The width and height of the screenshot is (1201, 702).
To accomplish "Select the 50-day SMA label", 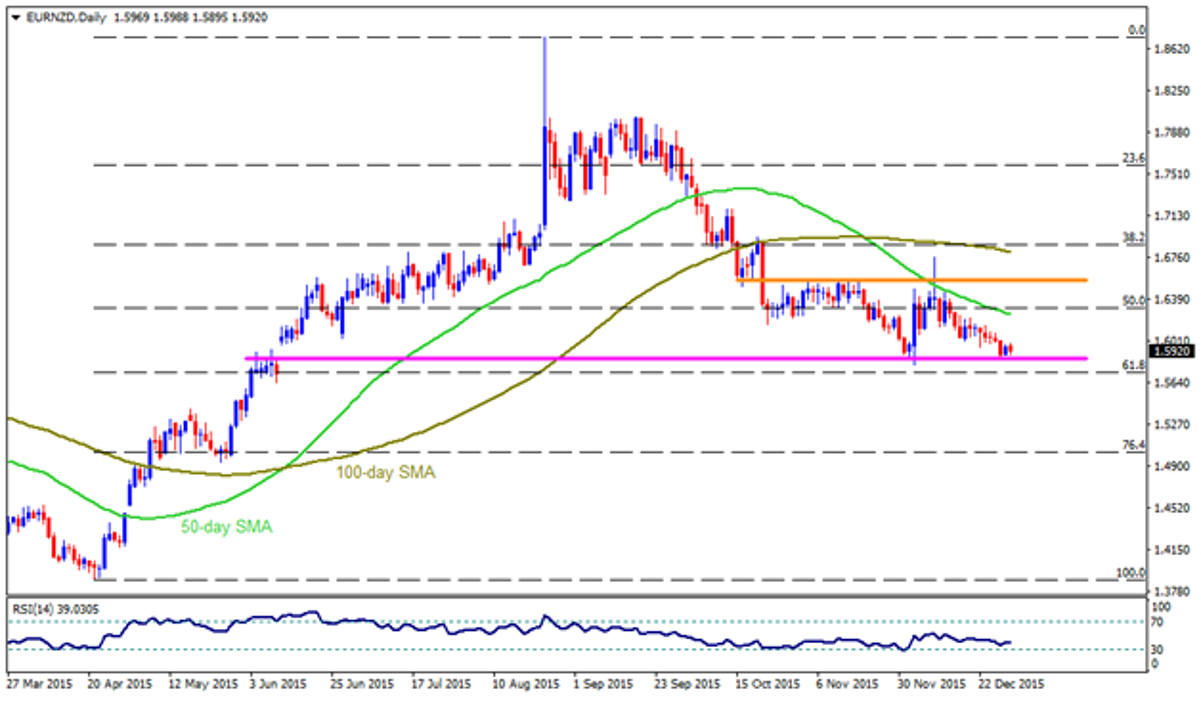I will point(225,524).
